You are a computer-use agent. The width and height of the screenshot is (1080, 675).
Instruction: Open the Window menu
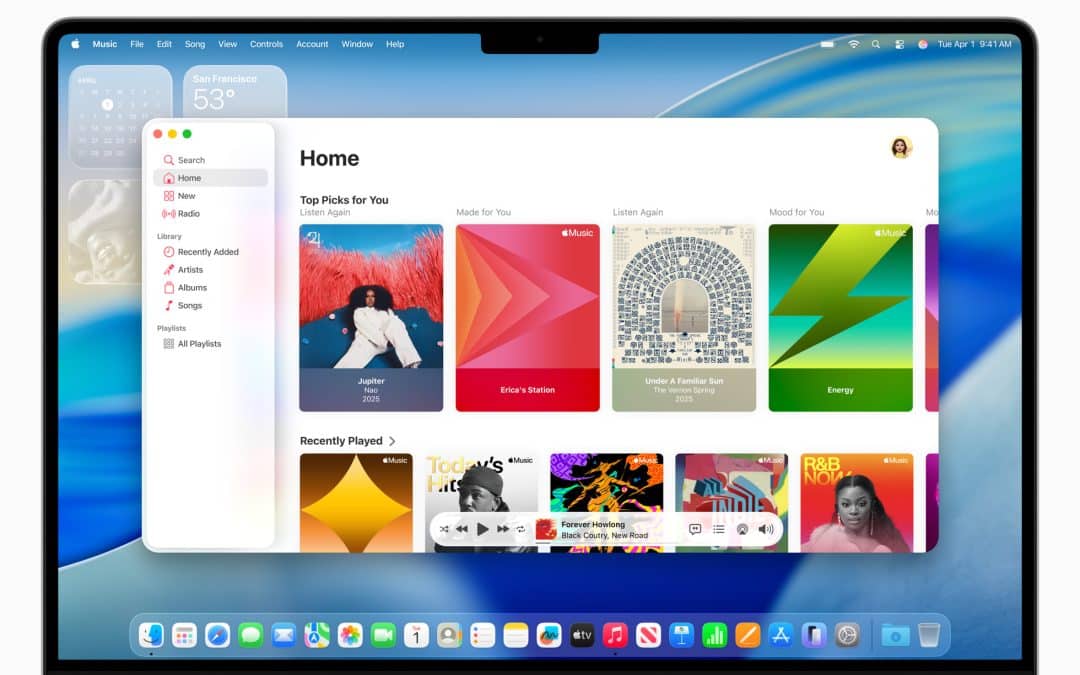(357, 43)
